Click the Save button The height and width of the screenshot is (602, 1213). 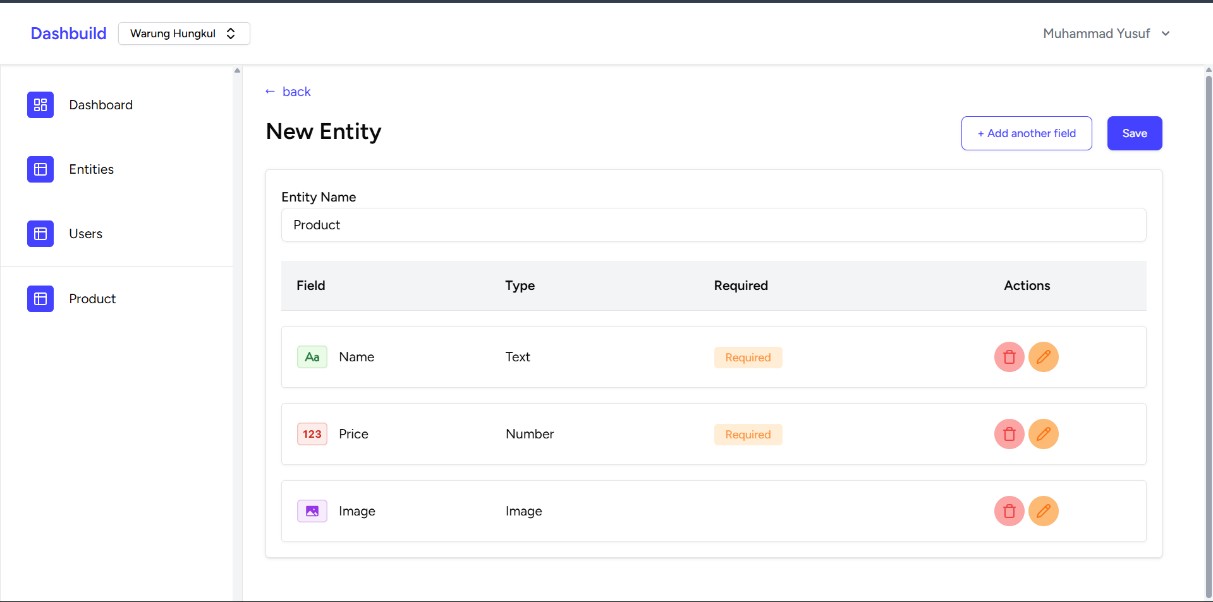click(1134, 134)
